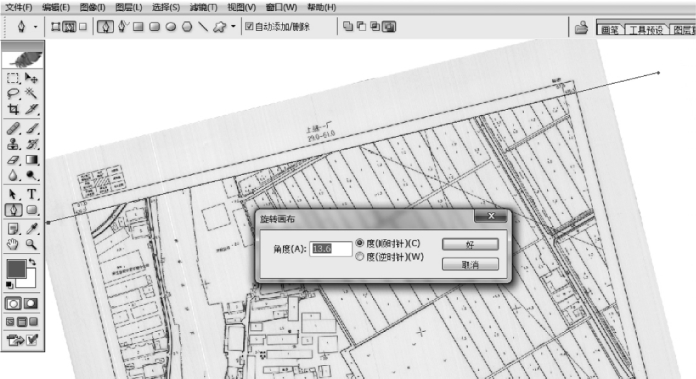Select counterclockwise degrees radio option
Image resolution: width=696 pixels, height=379 pixels.
pos(360,257)
